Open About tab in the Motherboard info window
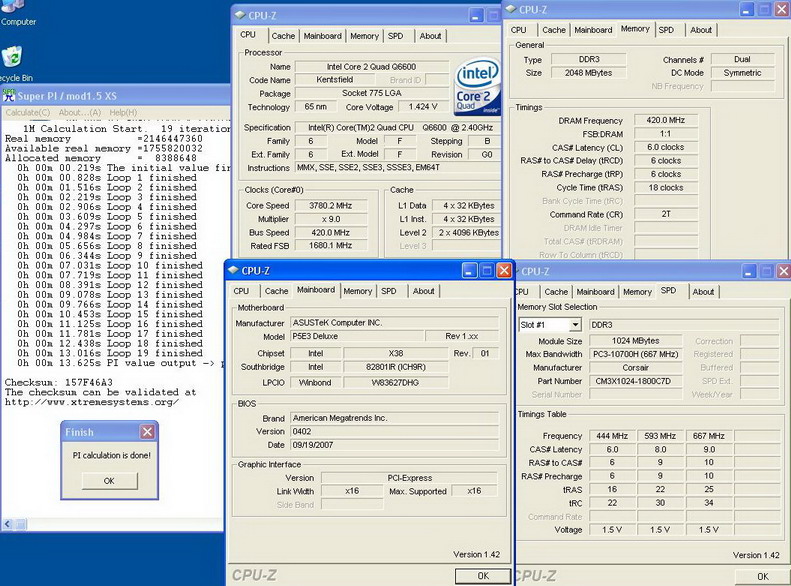This screenshot has height=586, width=791. [x=424, y=291]
